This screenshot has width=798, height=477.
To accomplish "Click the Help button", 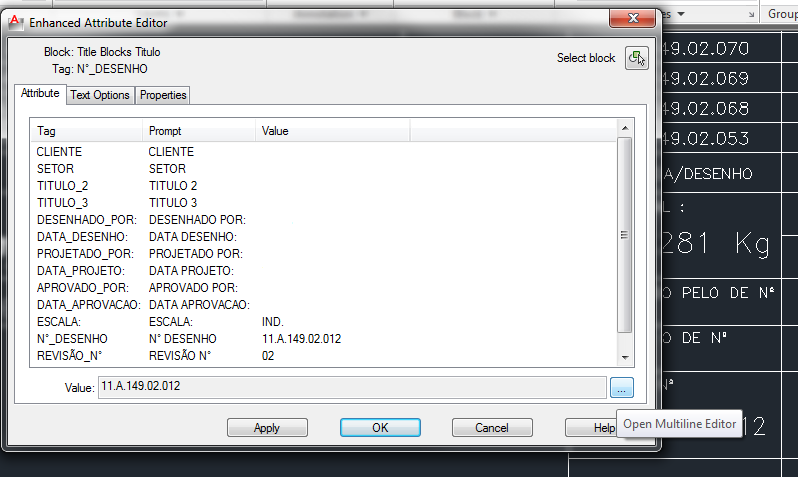I will coord(591,428).
